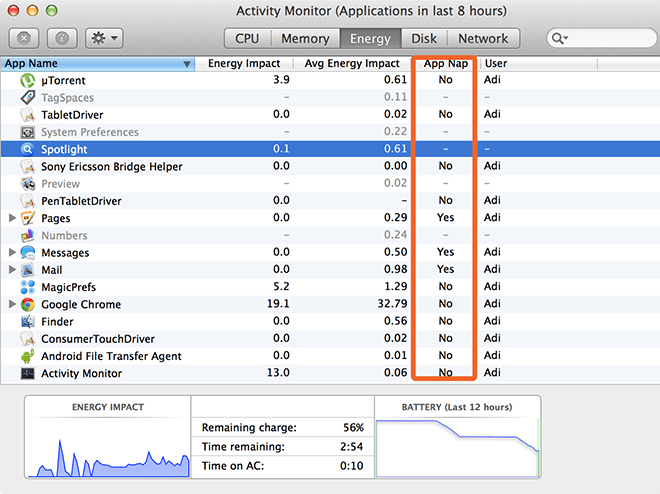660x494 pixels.
Task: Click the Battery last 12 hours graph
Action: coord(458,448)
